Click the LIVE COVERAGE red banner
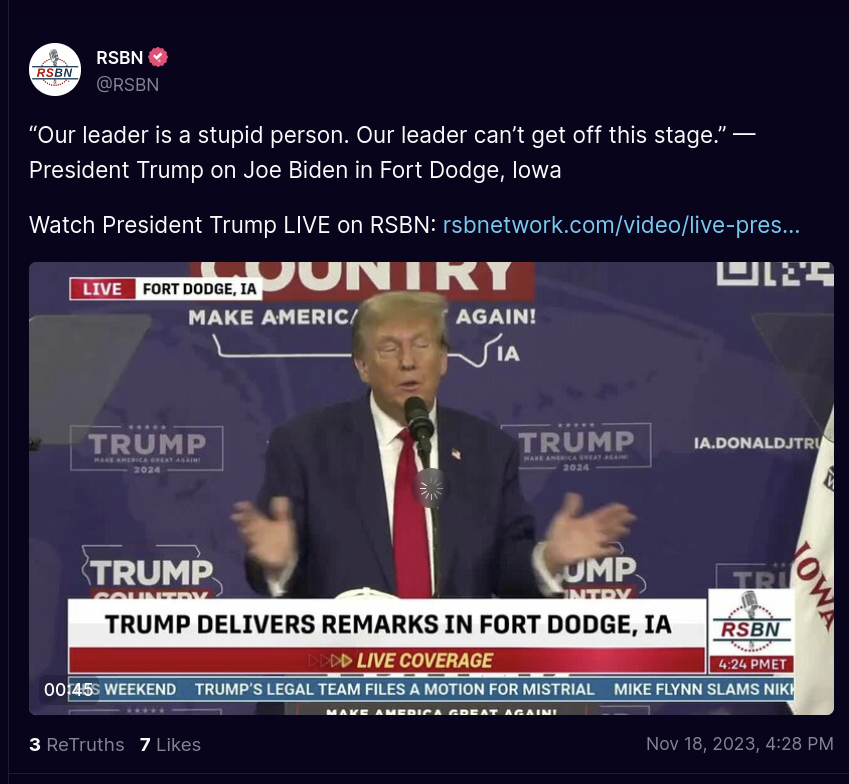The width and height of the screenshot is (849, 784). tap(387, 661)
